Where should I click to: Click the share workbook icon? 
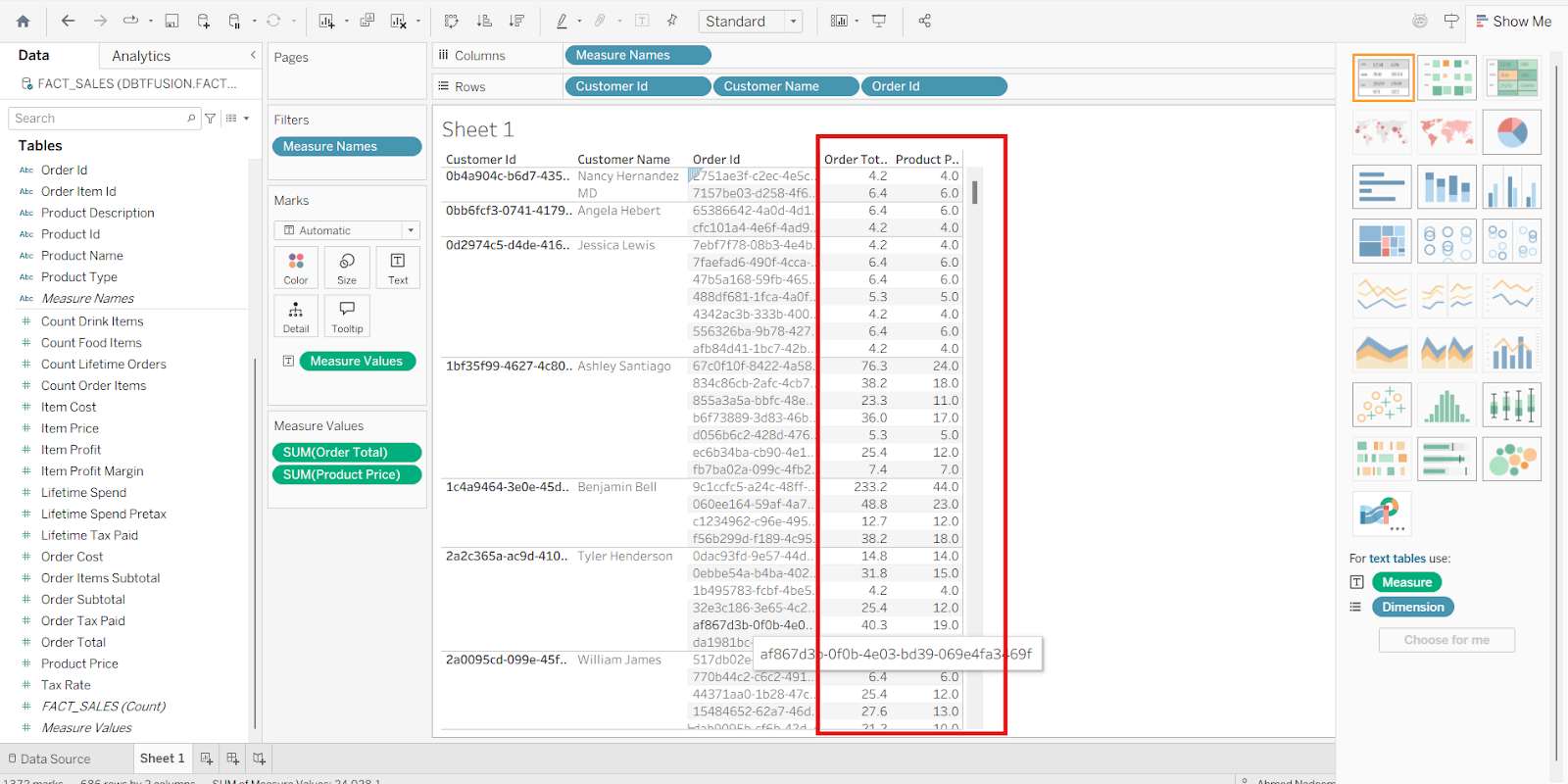coord(924,21)
